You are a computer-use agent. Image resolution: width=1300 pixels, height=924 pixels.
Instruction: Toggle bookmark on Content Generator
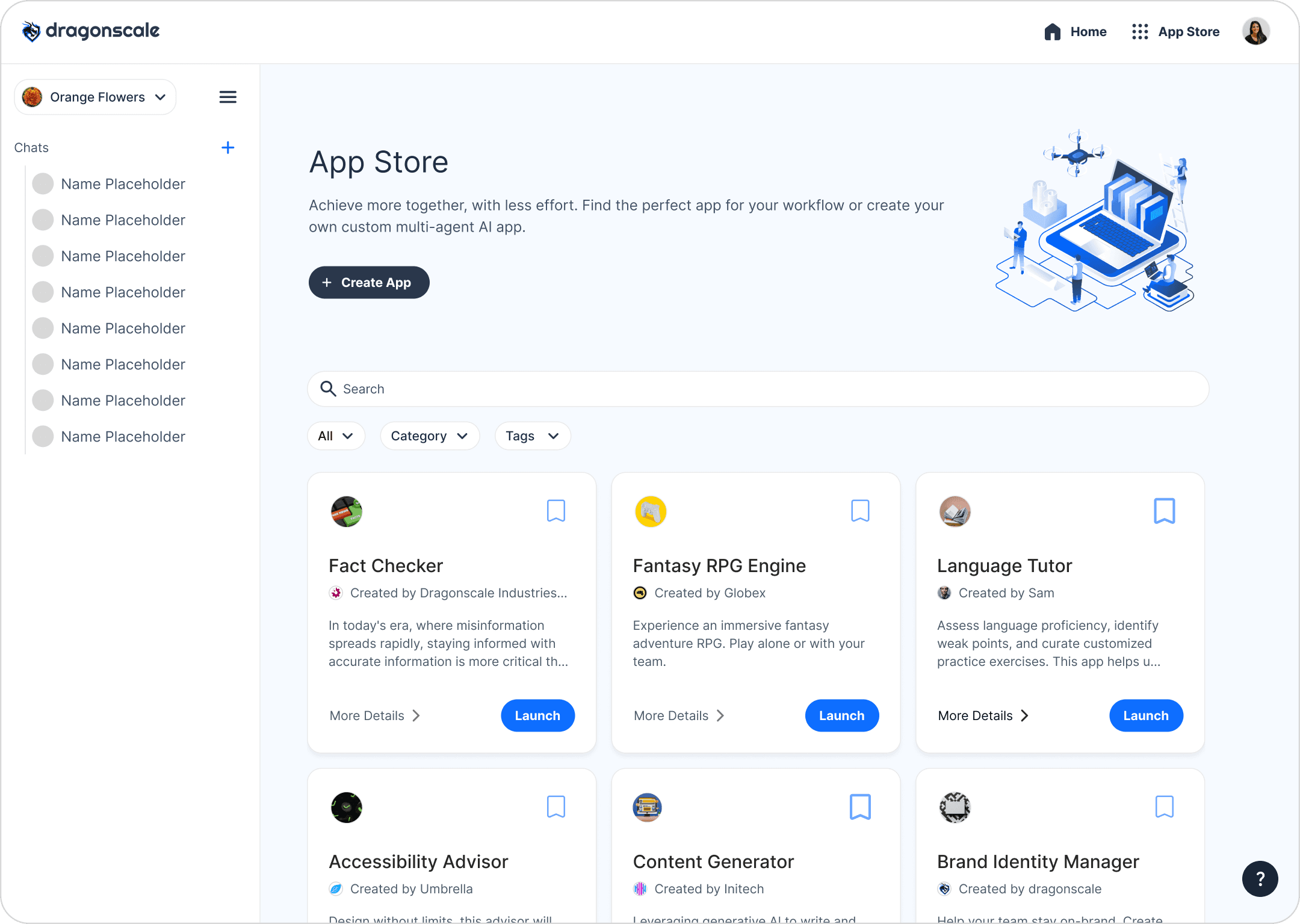(x=860, y=807)
